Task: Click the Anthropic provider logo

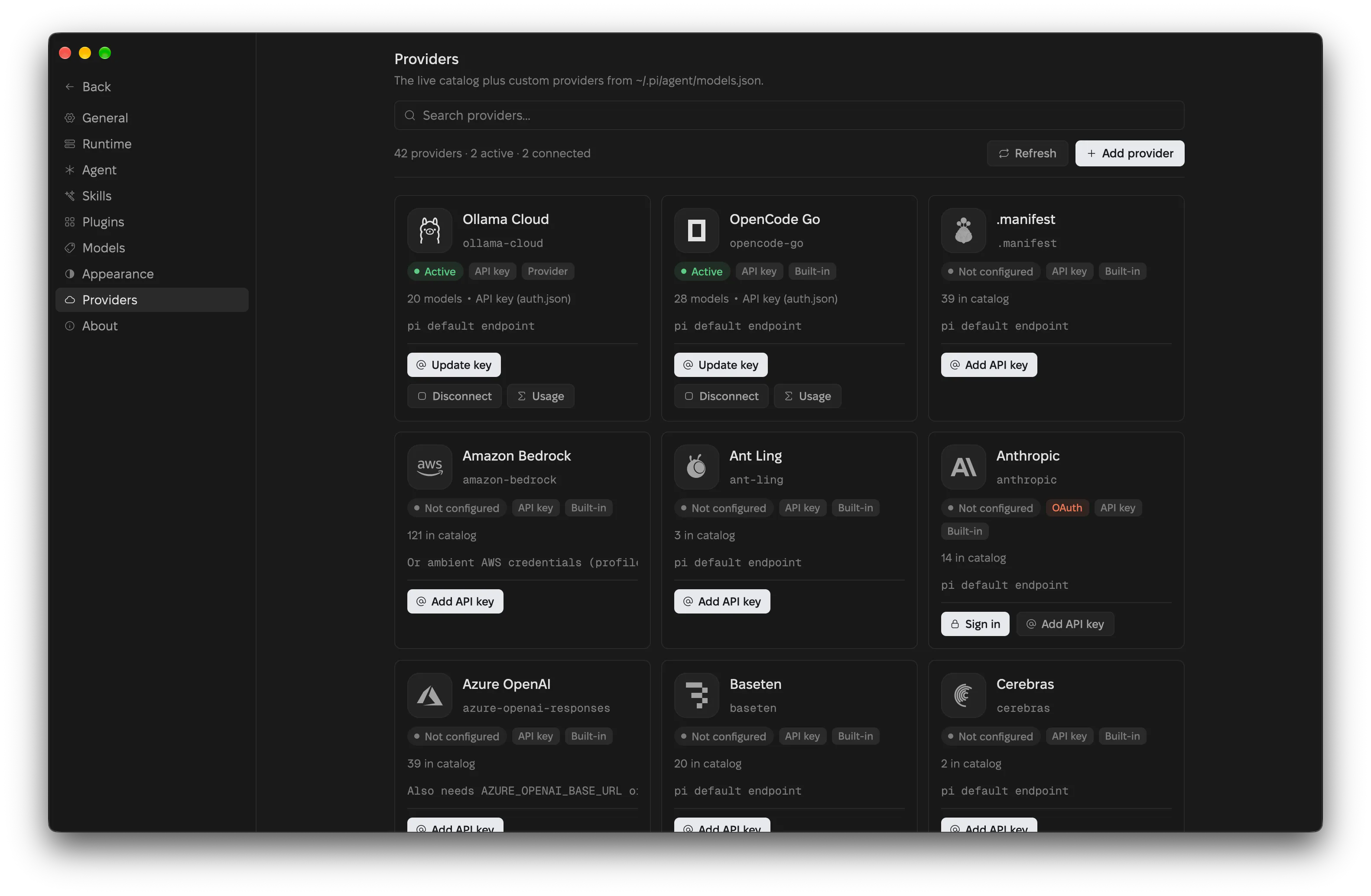Action: (x=963, y=467)
